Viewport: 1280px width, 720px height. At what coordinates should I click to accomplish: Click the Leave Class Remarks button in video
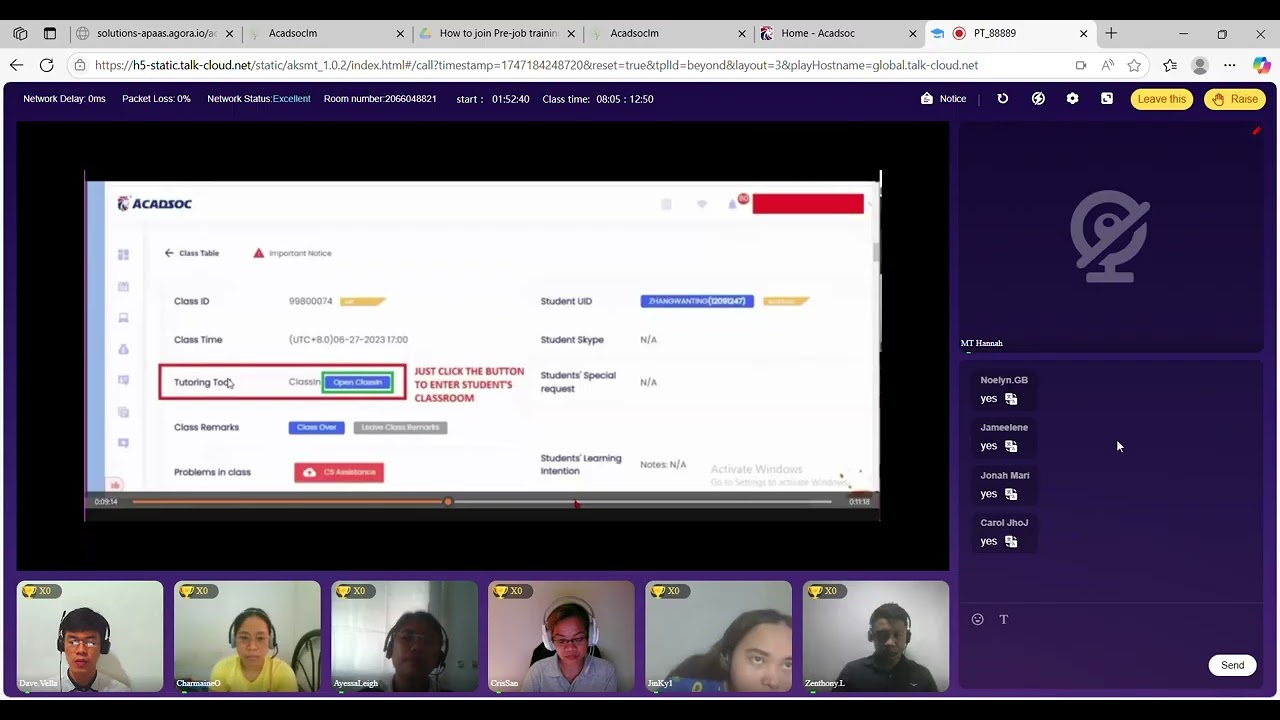pyautogui.click(x=400, y=427)
